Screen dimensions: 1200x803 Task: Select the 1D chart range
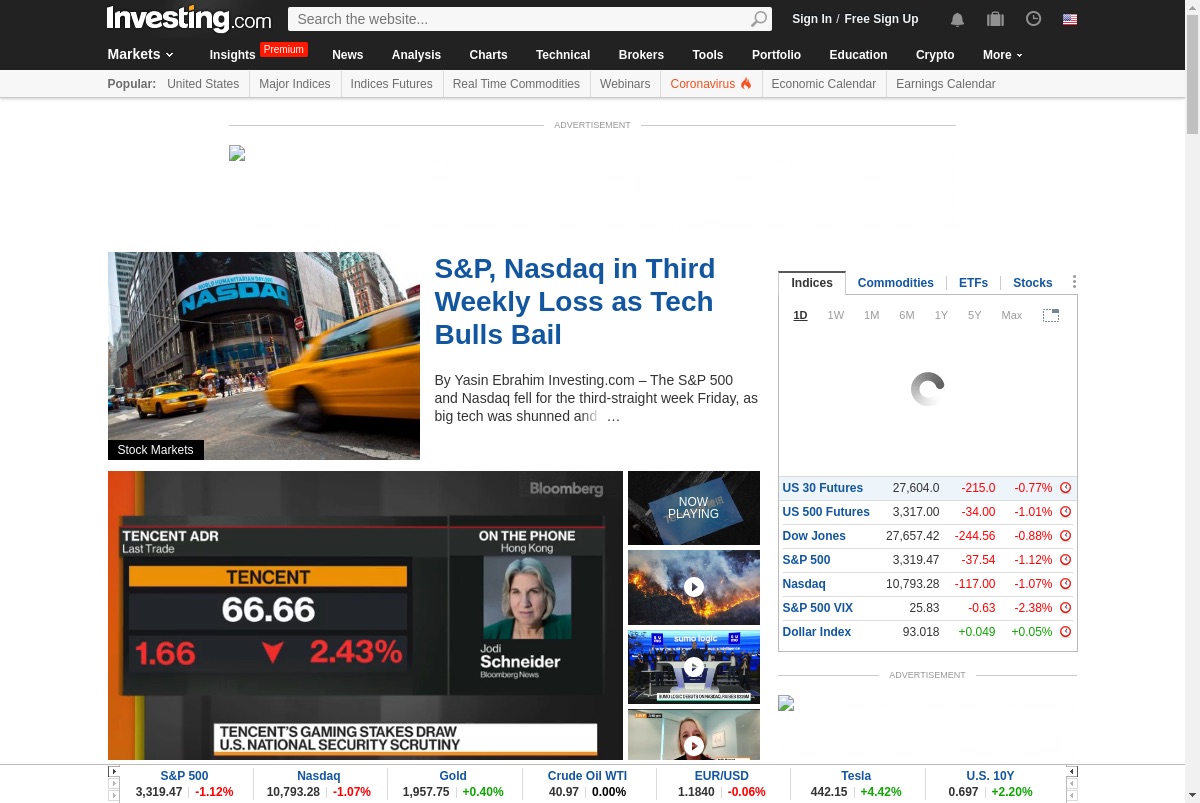coord(800,315)
